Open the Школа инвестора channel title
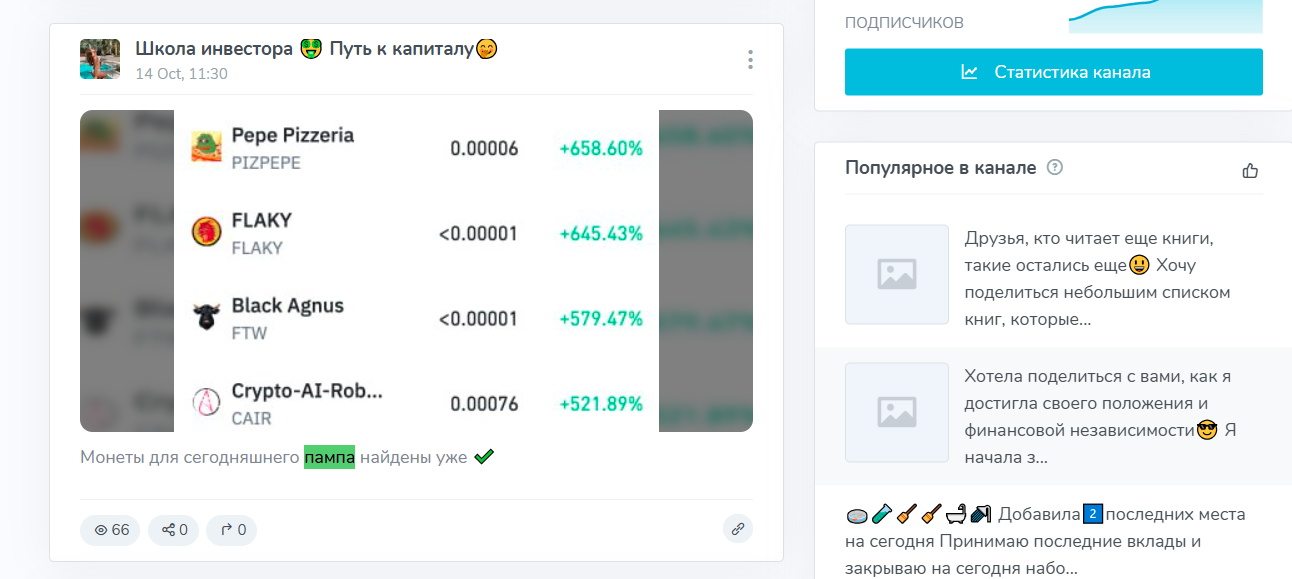1292x579 pixels. click(316, 49)
